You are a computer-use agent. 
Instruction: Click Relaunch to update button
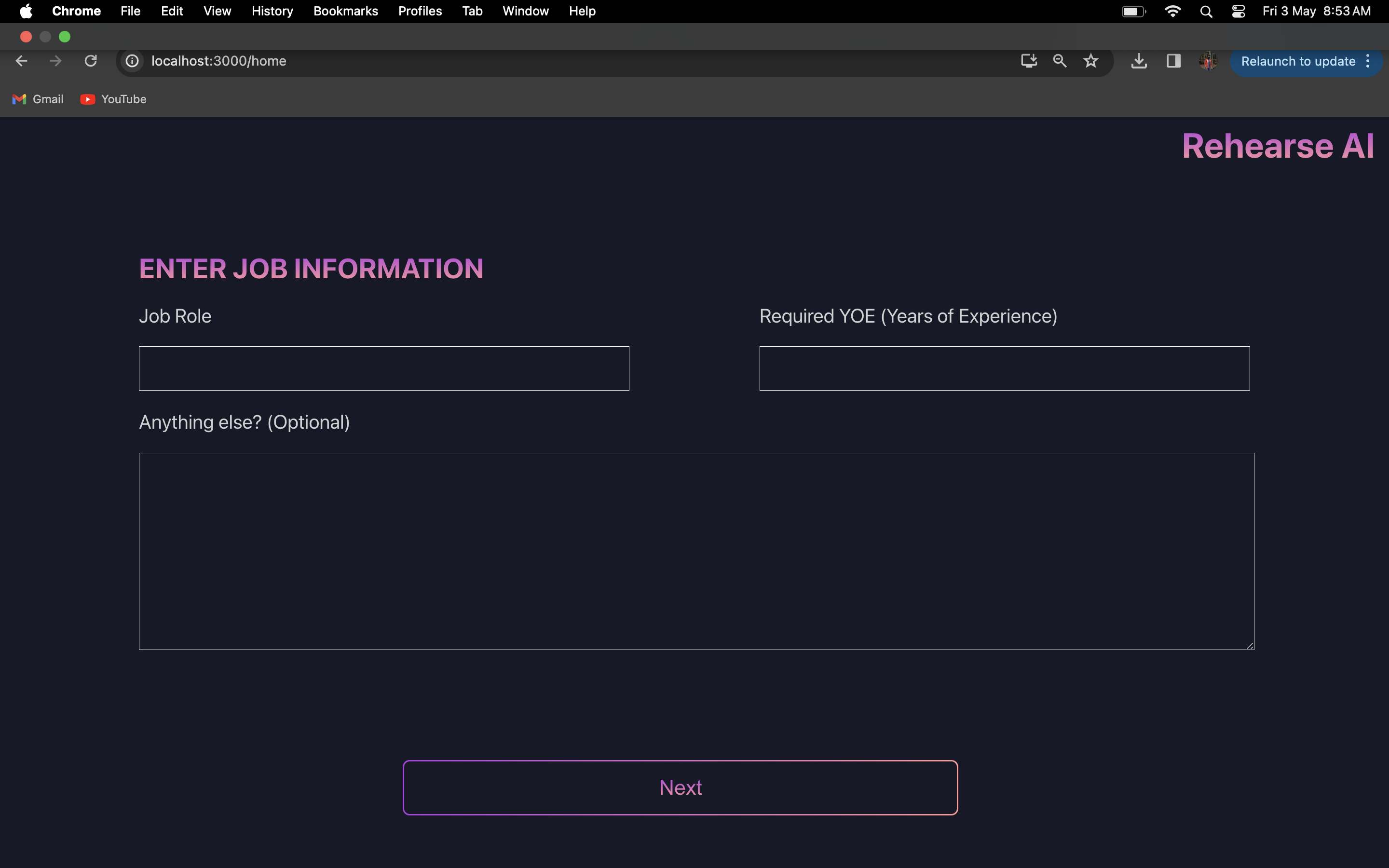pyautogui.click(x=1298, y=61)
